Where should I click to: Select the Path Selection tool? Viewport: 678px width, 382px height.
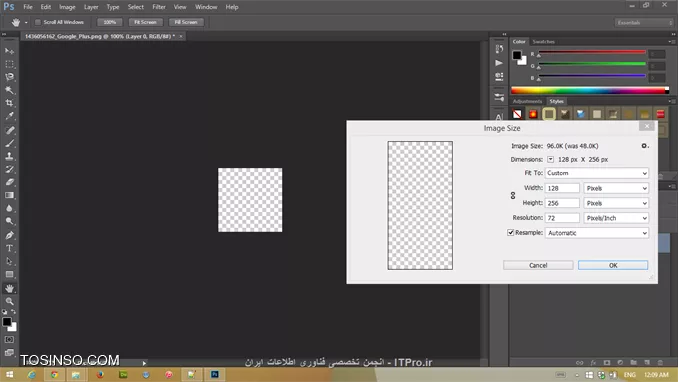tap(9, 261)
